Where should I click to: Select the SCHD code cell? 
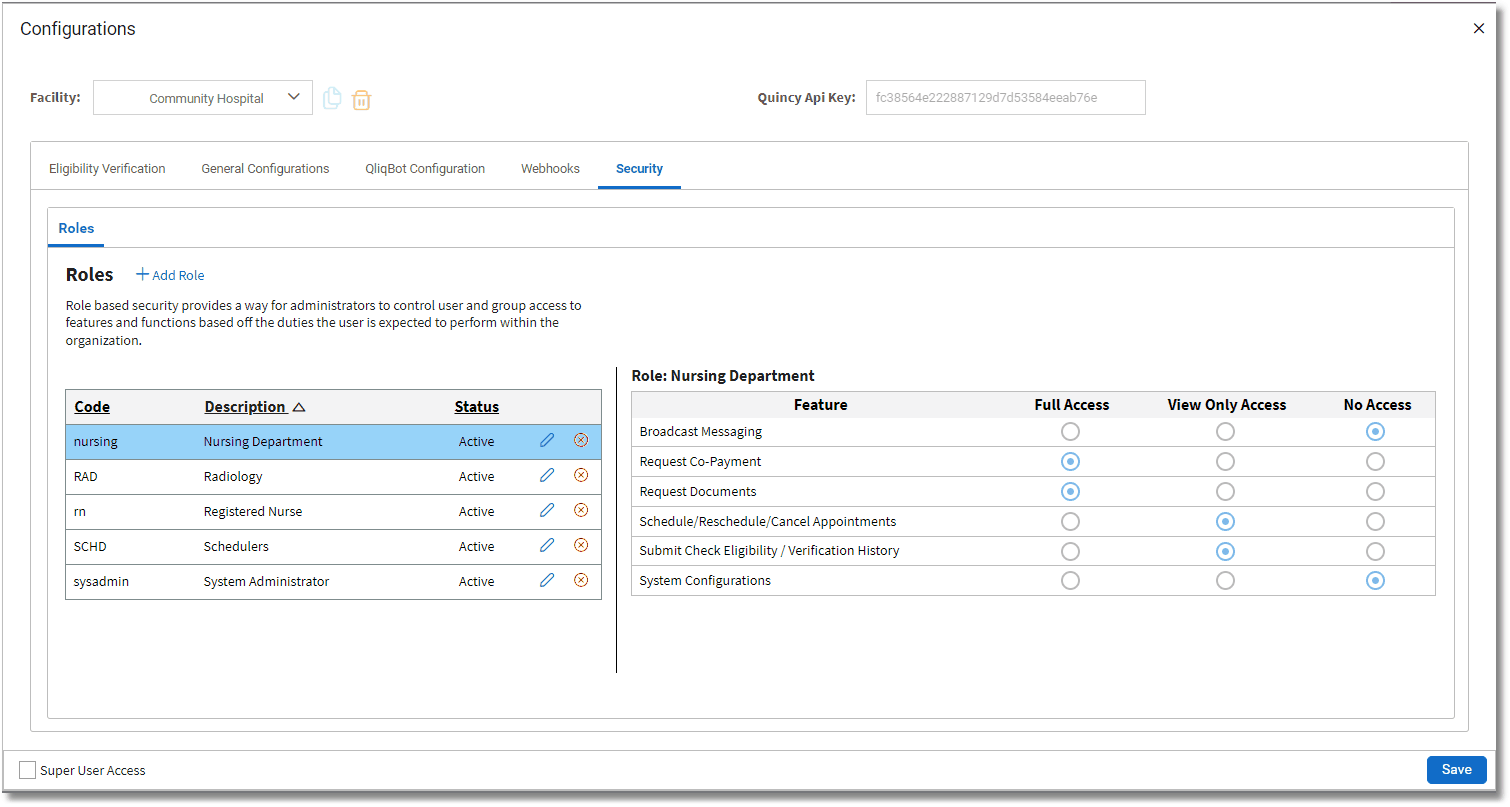[x=89, y=546]
